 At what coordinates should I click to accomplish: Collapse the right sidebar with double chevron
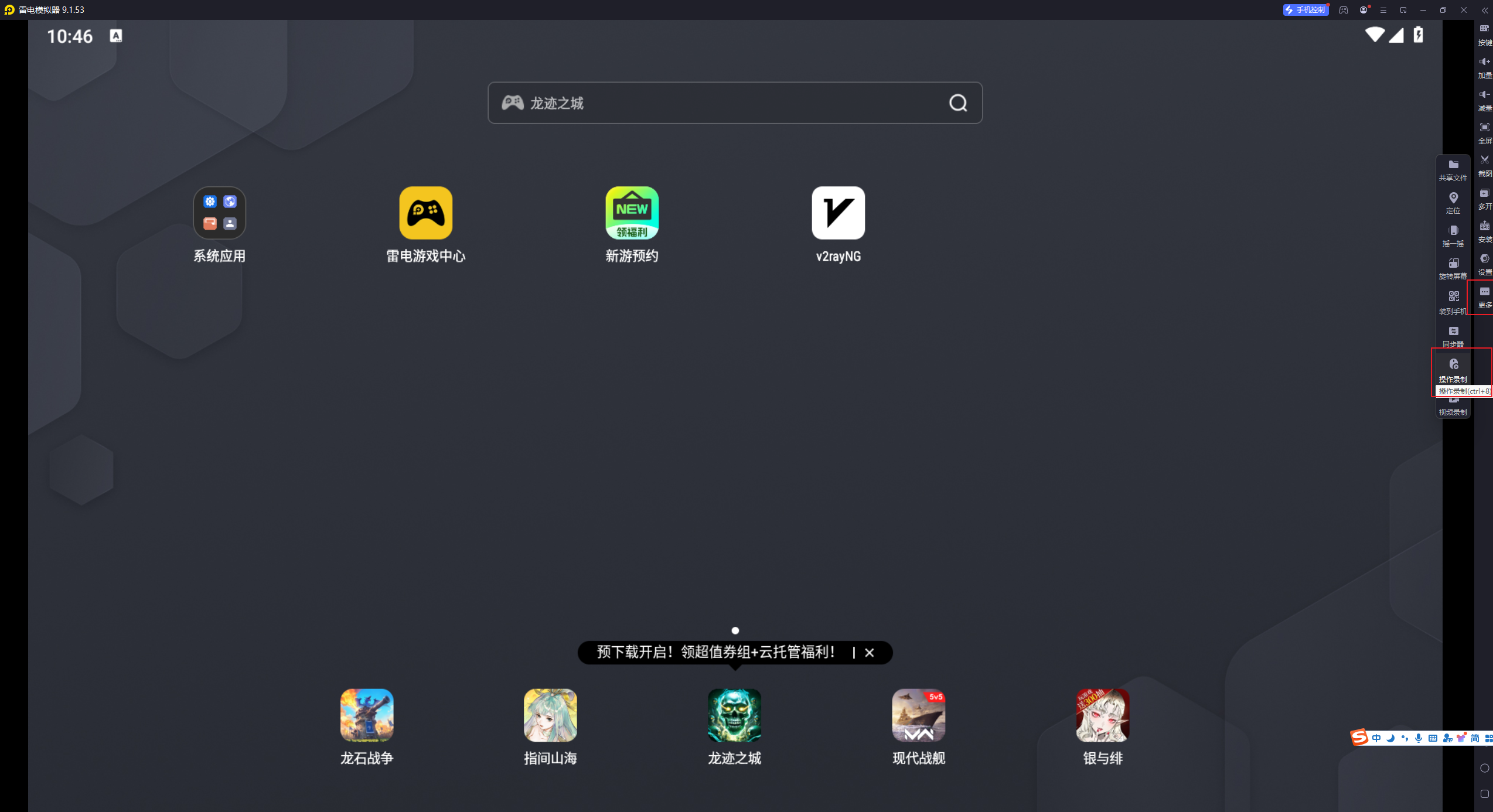tap(1484, 10)
